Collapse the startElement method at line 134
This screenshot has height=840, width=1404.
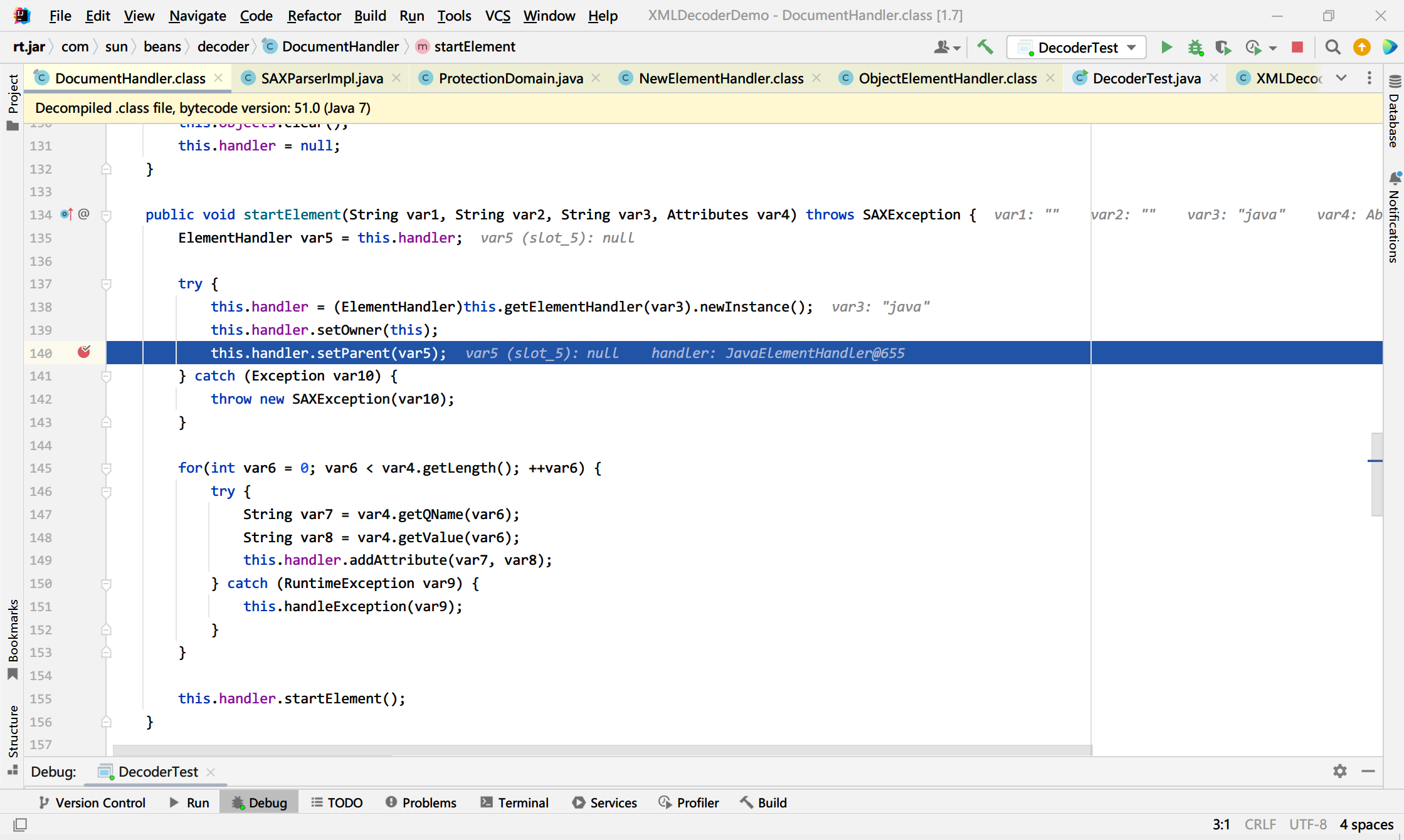point(107,215)
